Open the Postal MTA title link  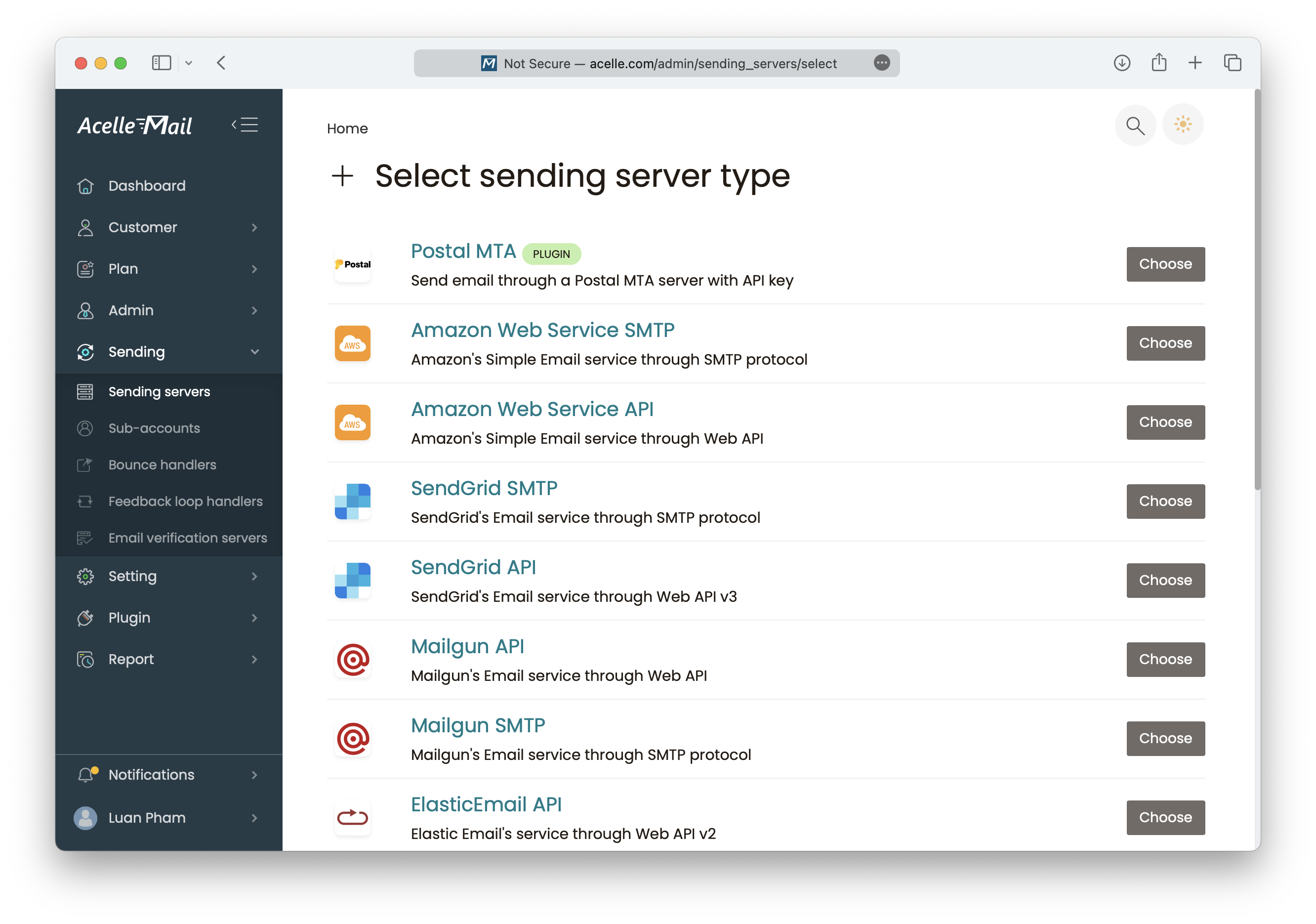[x=463, y=251]
